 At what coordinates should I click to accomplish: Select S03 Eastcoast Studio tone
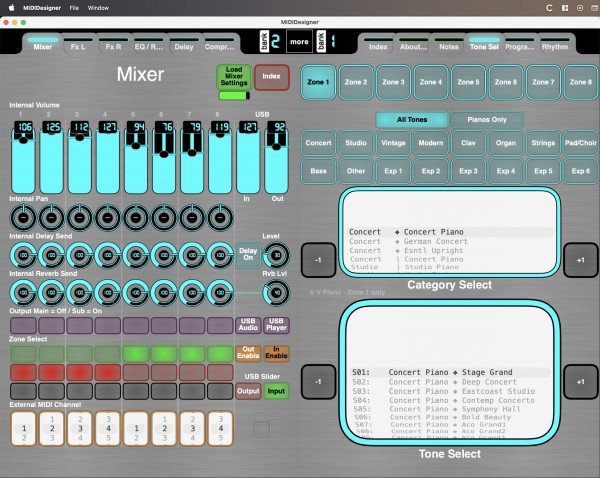450,391
